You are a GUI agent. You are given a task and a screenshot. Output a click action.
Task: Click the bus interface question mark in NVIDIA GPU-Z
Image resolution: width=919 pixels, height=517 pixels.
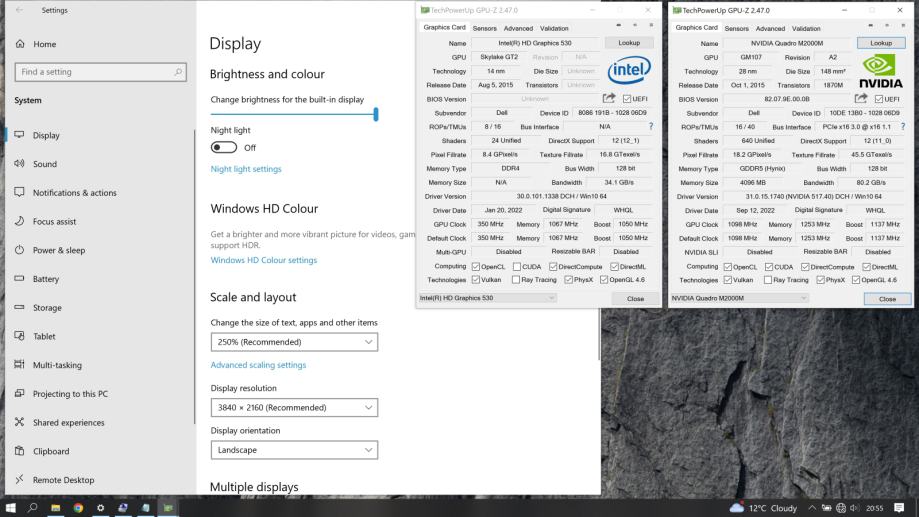(x=906, y=127)
